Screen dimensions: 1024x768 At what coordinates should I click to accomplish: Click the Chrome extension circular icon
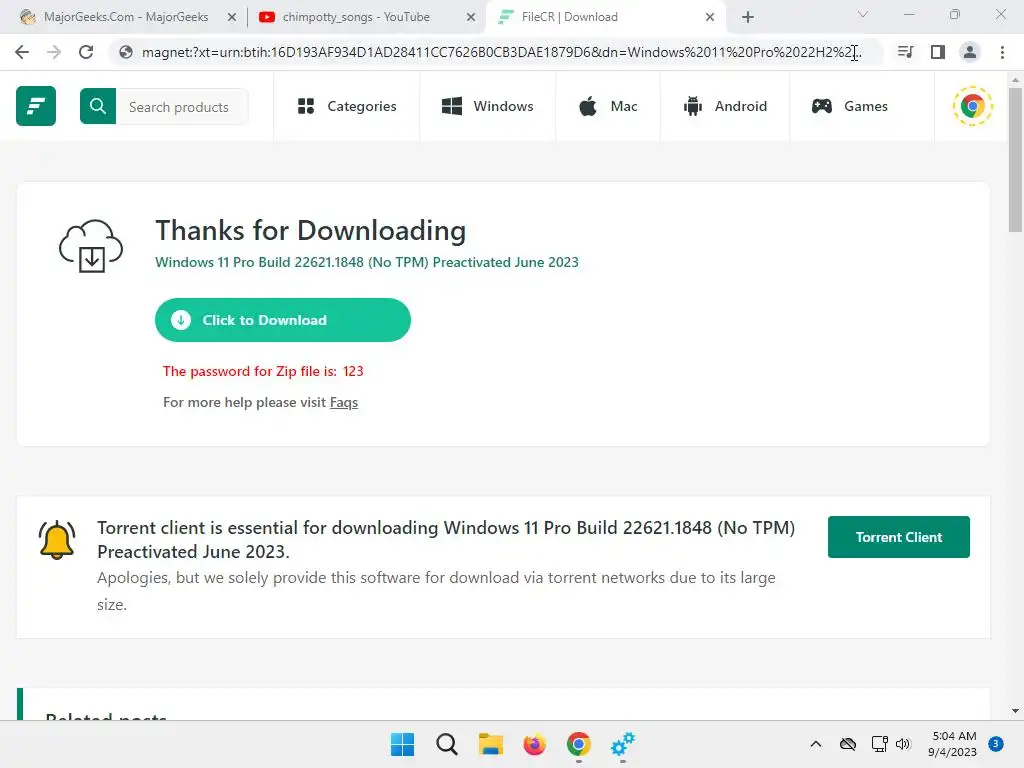(x=972, y=106)
